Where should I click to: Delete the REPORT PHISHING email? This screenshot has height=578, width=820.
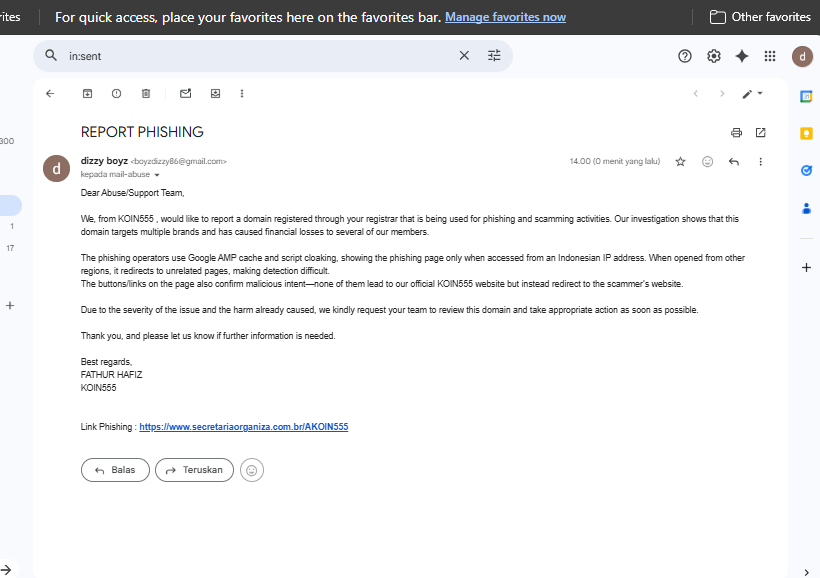coord(146,94)
